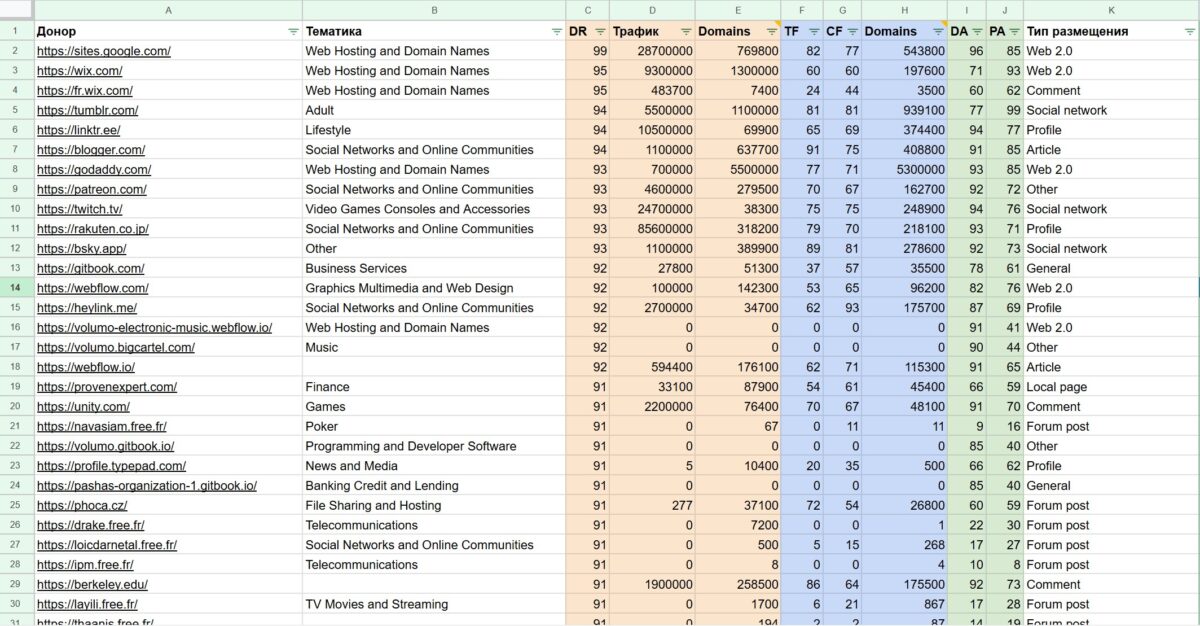Open the filter icon in the Донор header

coord(292,32)
